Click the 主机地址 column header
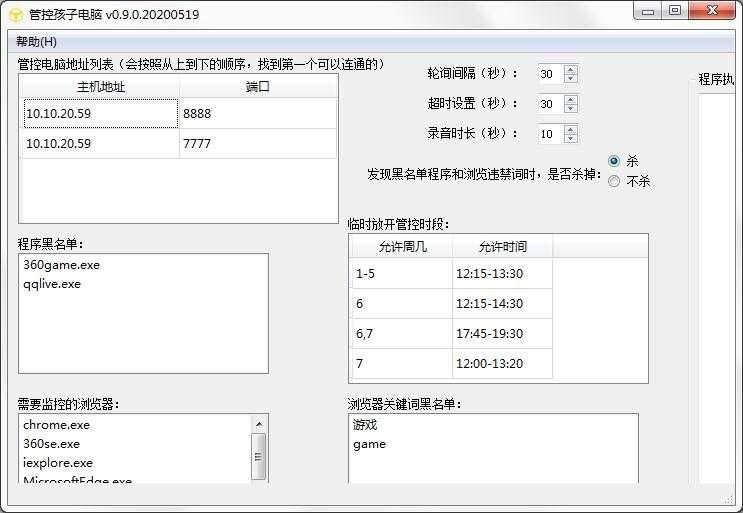This screenshot has width=743, height=513. [100, 87]
